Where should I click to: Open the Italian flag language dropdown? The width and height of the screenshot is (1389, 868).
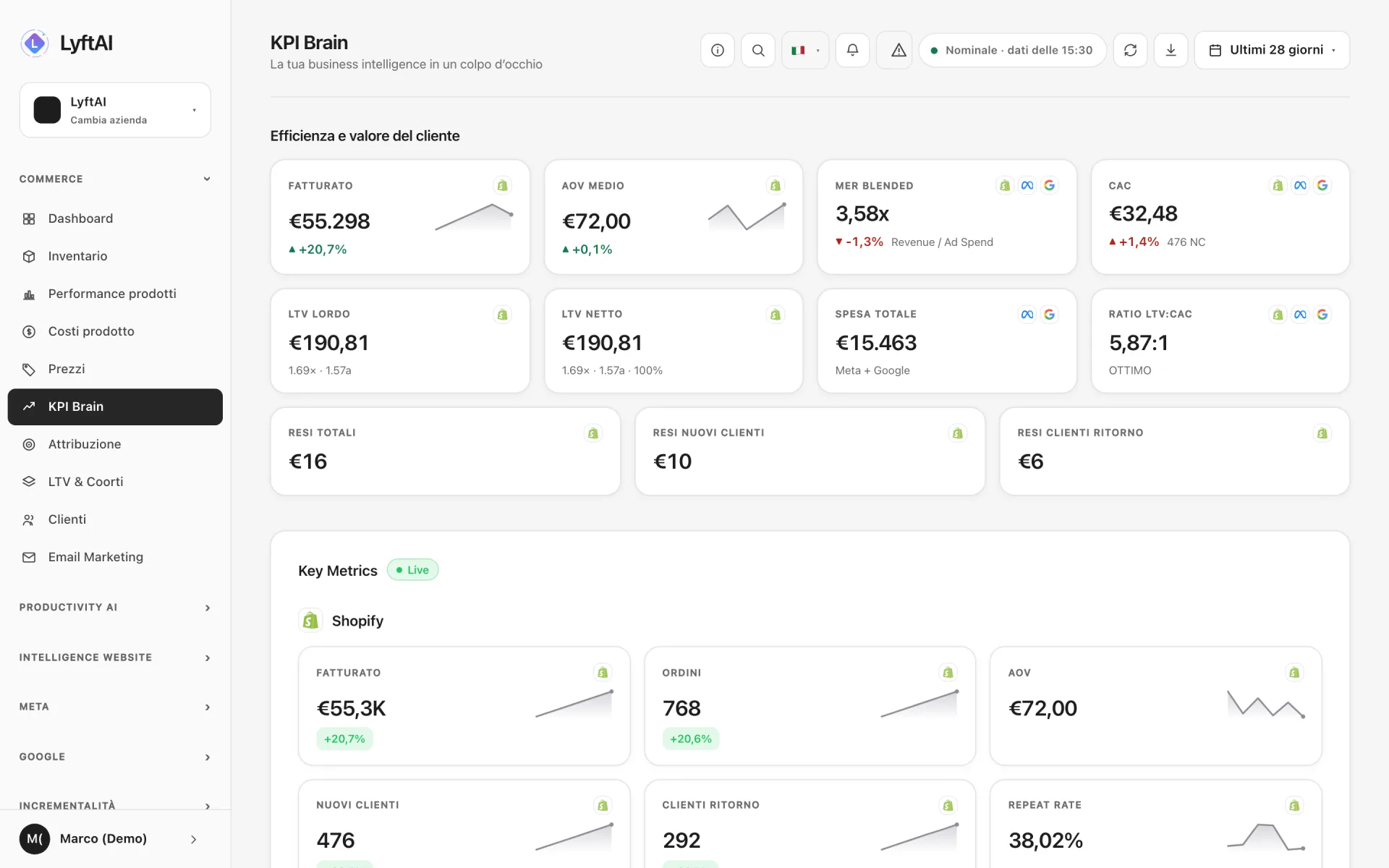click(x=804, y=50)
